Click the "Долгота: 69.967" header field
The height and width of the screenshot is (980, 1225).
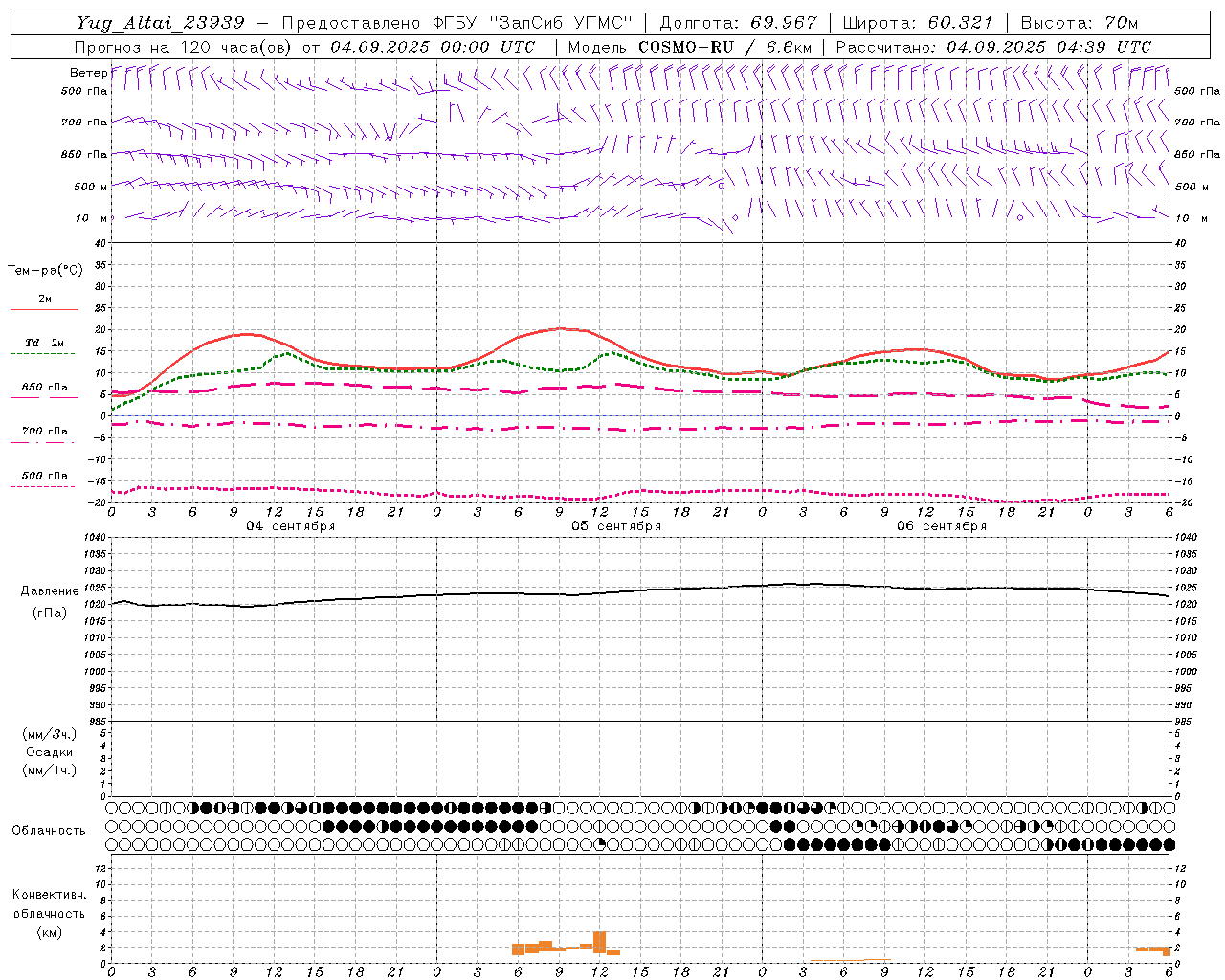coord(738,23)
